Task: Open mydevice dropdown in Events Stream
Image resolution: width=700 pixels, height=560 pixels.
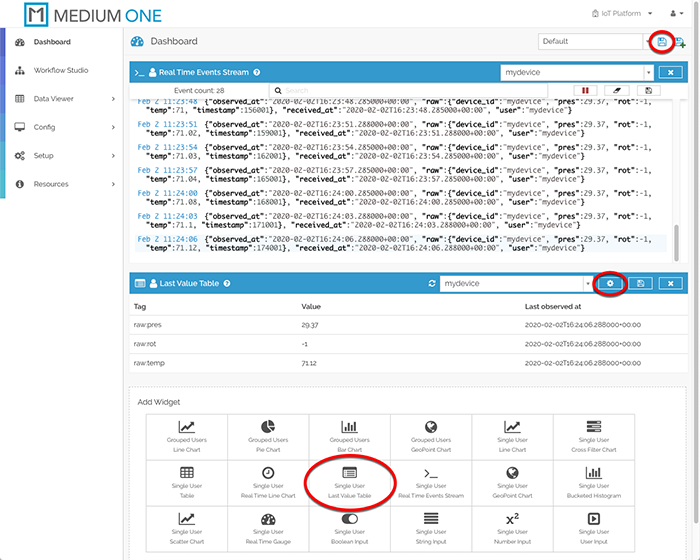Action: [x=578, y=72]
